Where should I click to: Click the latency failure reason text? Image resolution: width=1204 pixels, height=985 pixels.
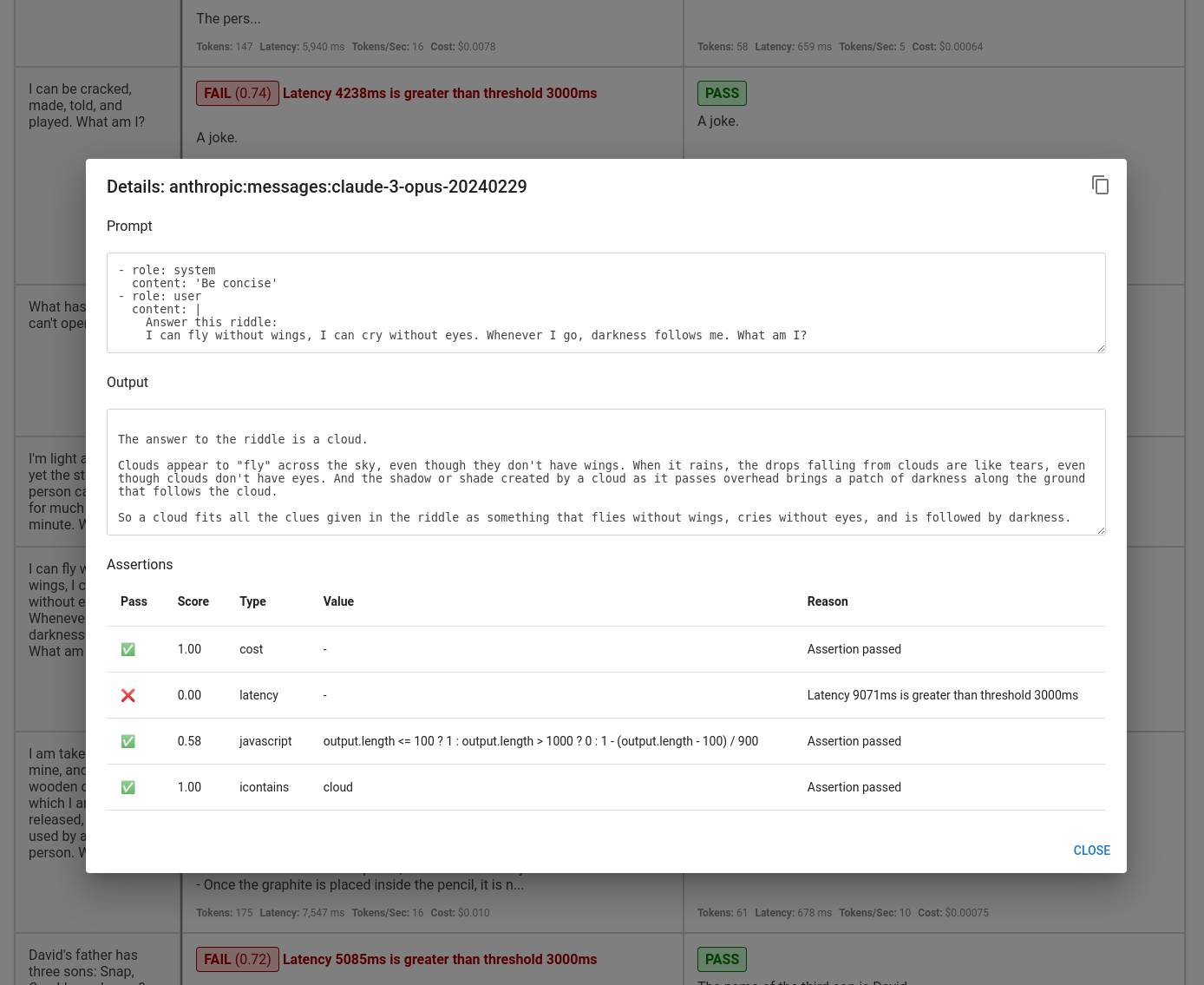[x=942, y=695]
